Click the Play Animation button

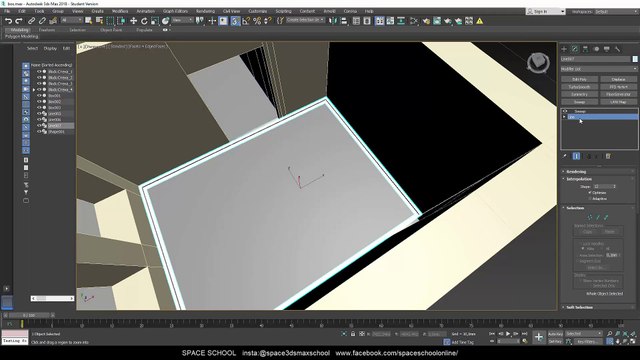[508, 334]
